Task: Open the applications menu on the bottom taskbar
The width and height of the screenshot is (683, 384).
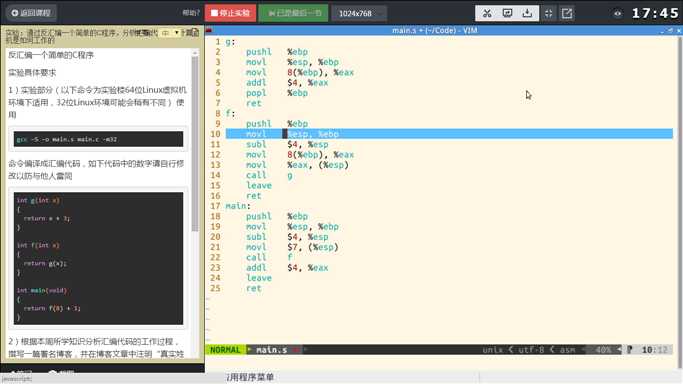Action: [x=250, y=377]
